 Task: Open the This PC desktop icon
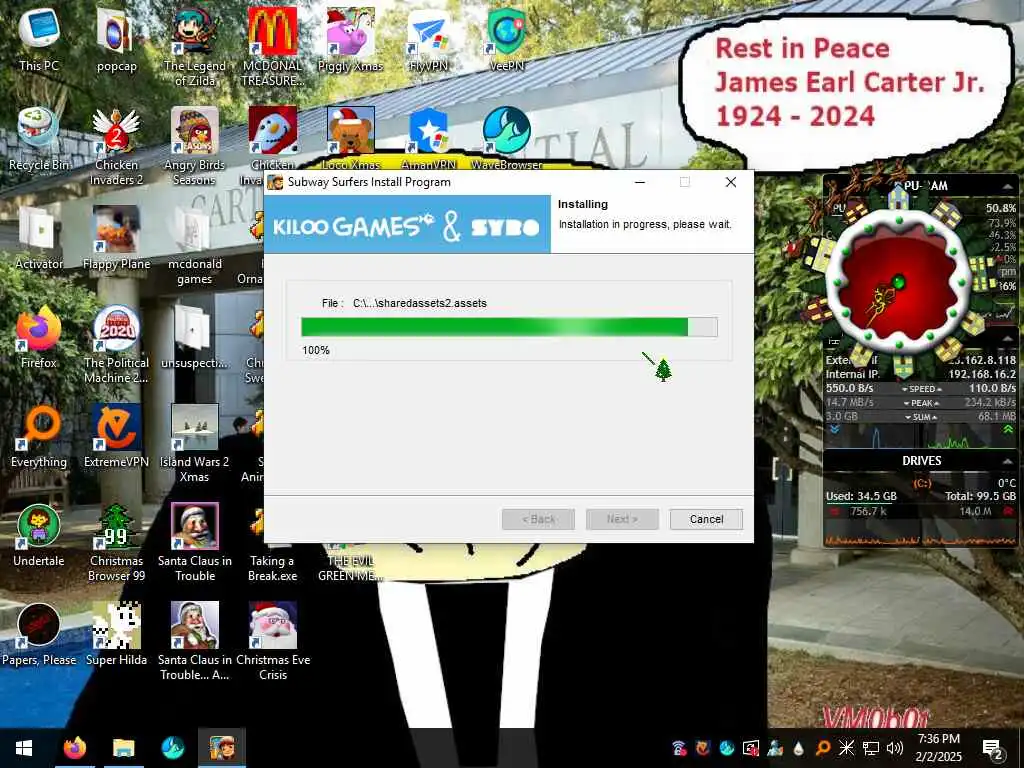39,39
